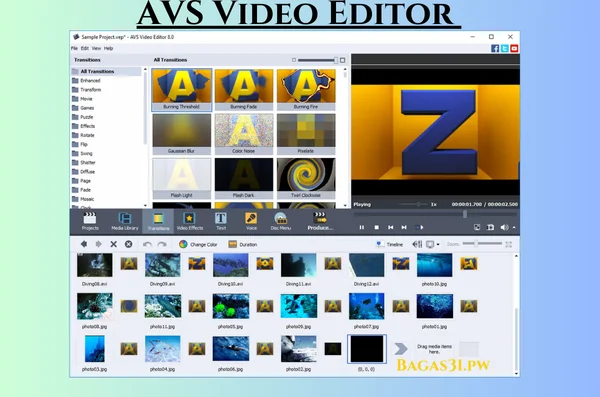Select Color Noise transition

(x=244, y=134)
